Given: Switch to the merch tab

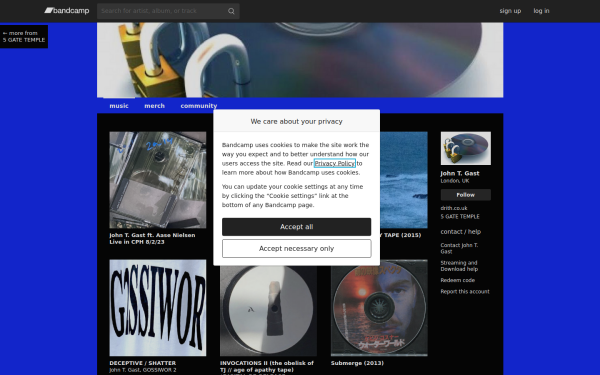Looking at the screenshot, I should (155, 106).
